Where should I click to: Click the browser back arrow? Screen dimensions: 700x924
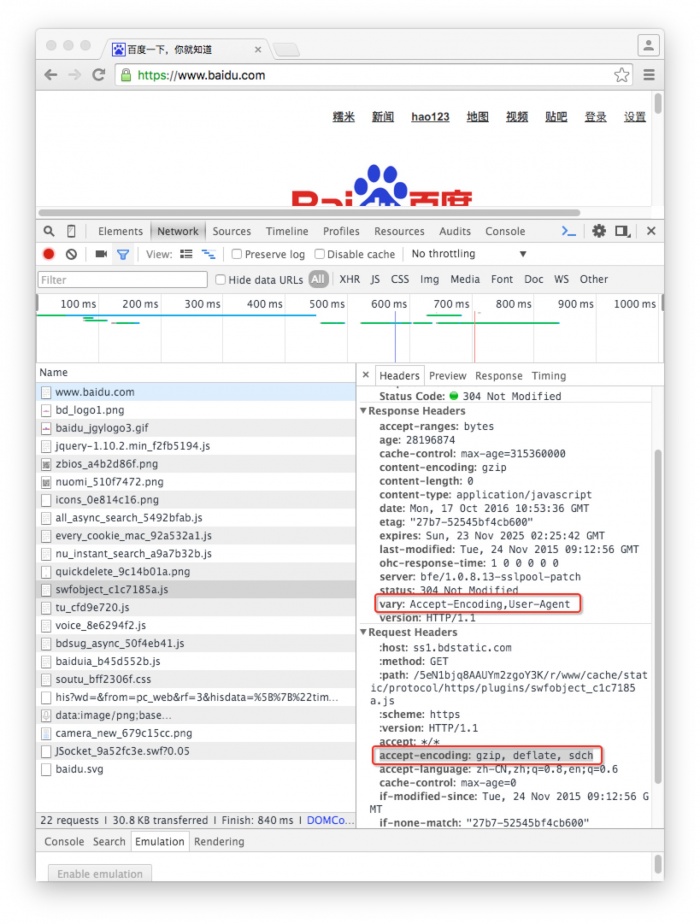(x=51, y=75)
